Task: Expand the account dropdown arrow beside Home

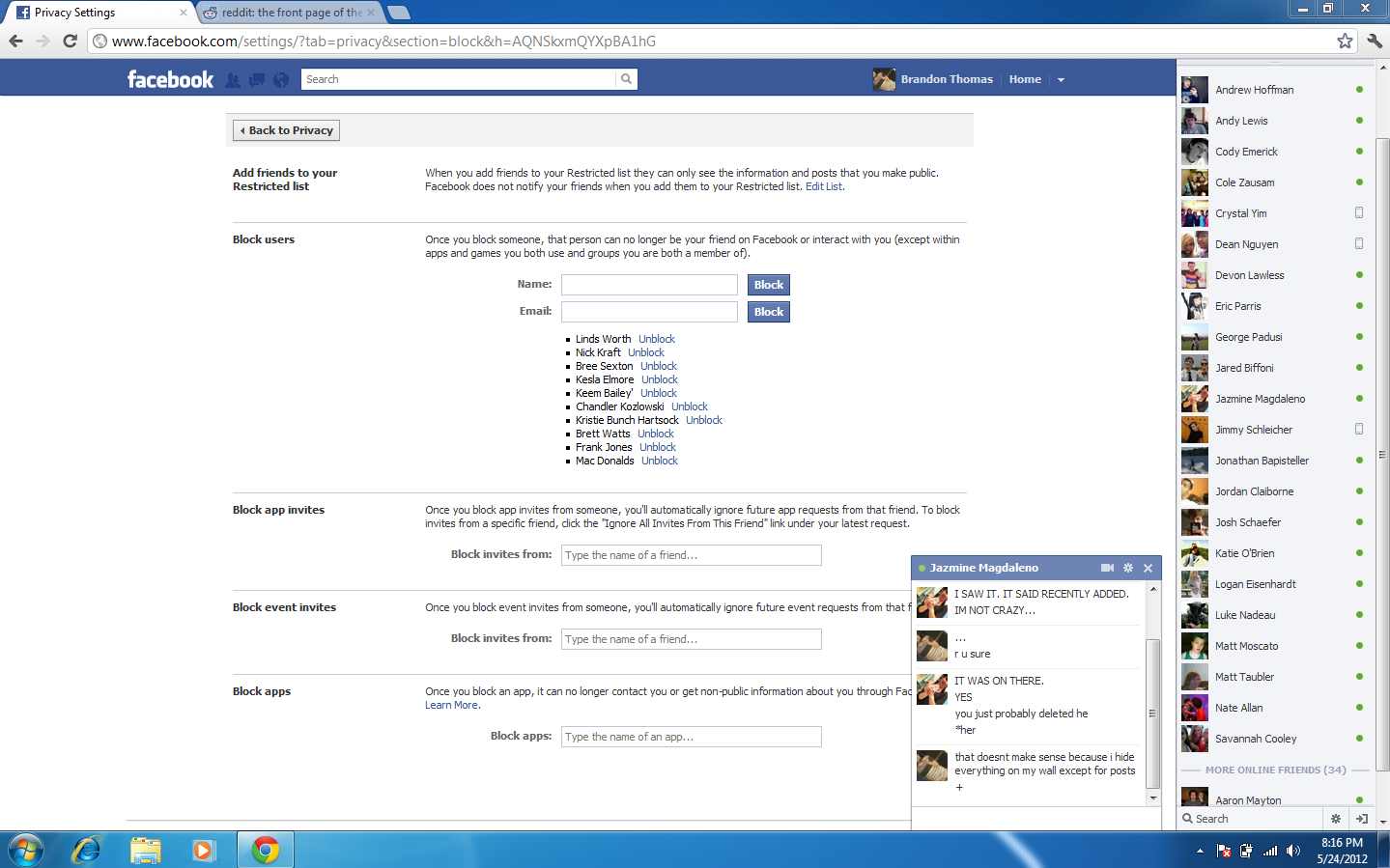Action: (x=1061, y=80)
